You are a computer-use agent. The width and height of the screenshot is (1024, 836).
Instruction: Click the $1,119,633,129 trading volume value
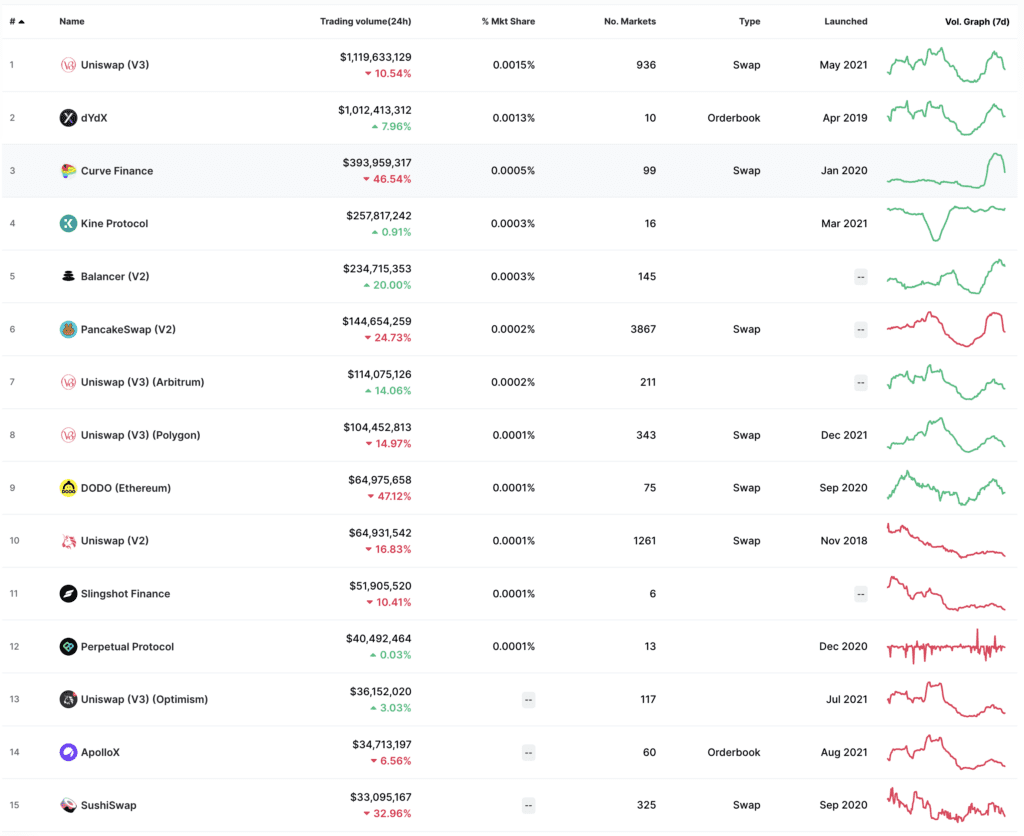pos(376,57)
